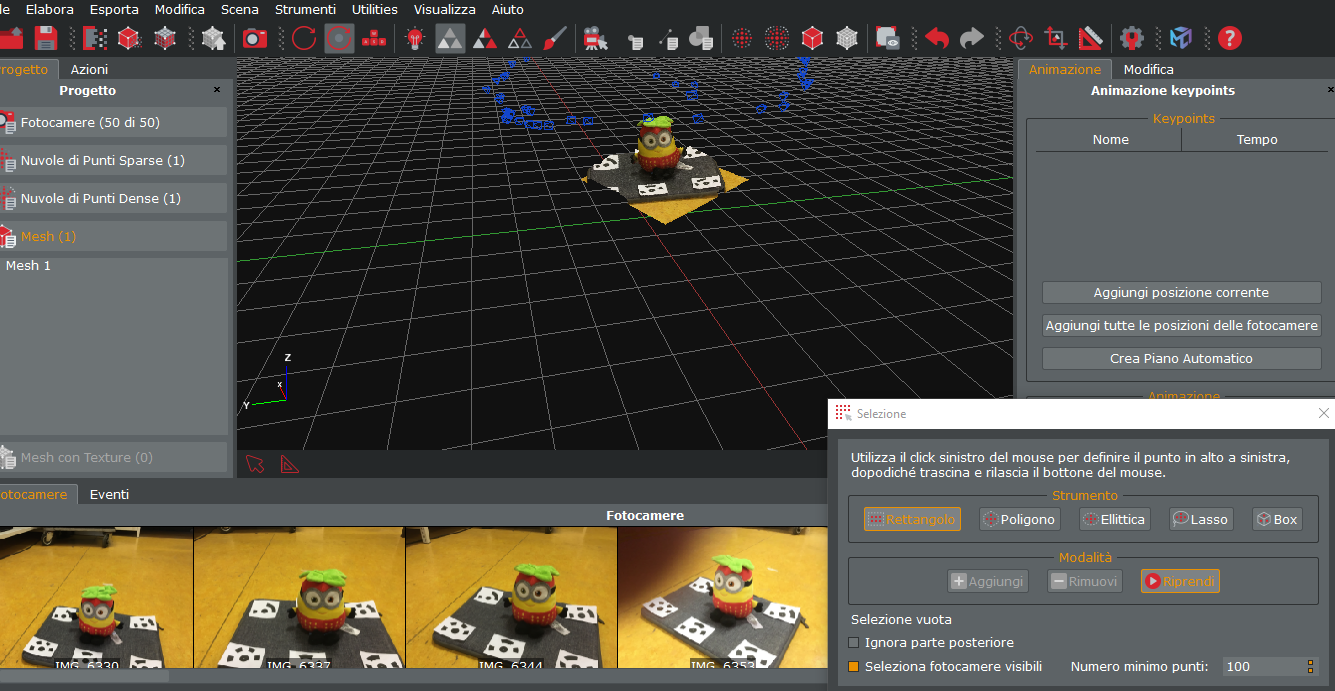Open the Strumenti menu
Viewport: 1335px width, 691px height.
[x=306, y=9]
